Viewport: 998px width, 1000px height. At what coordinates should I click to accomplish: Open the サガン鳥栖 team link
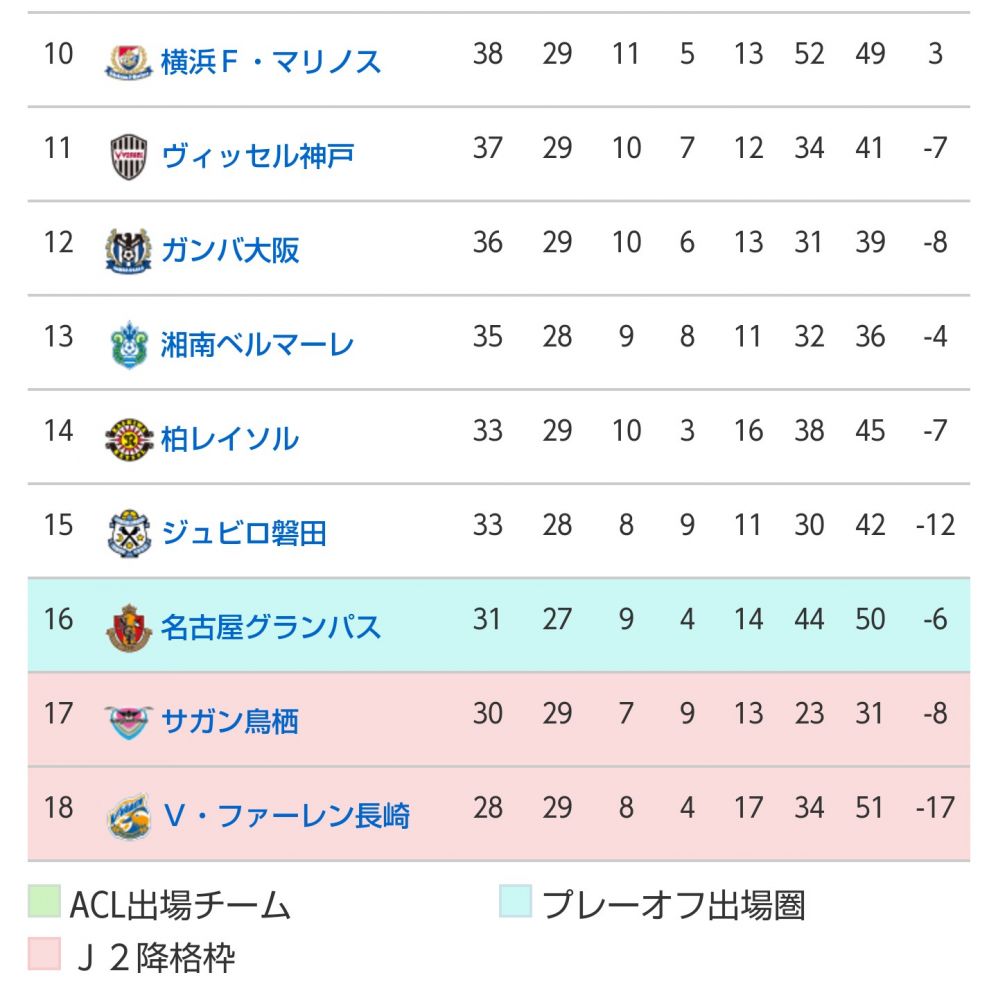230,722
